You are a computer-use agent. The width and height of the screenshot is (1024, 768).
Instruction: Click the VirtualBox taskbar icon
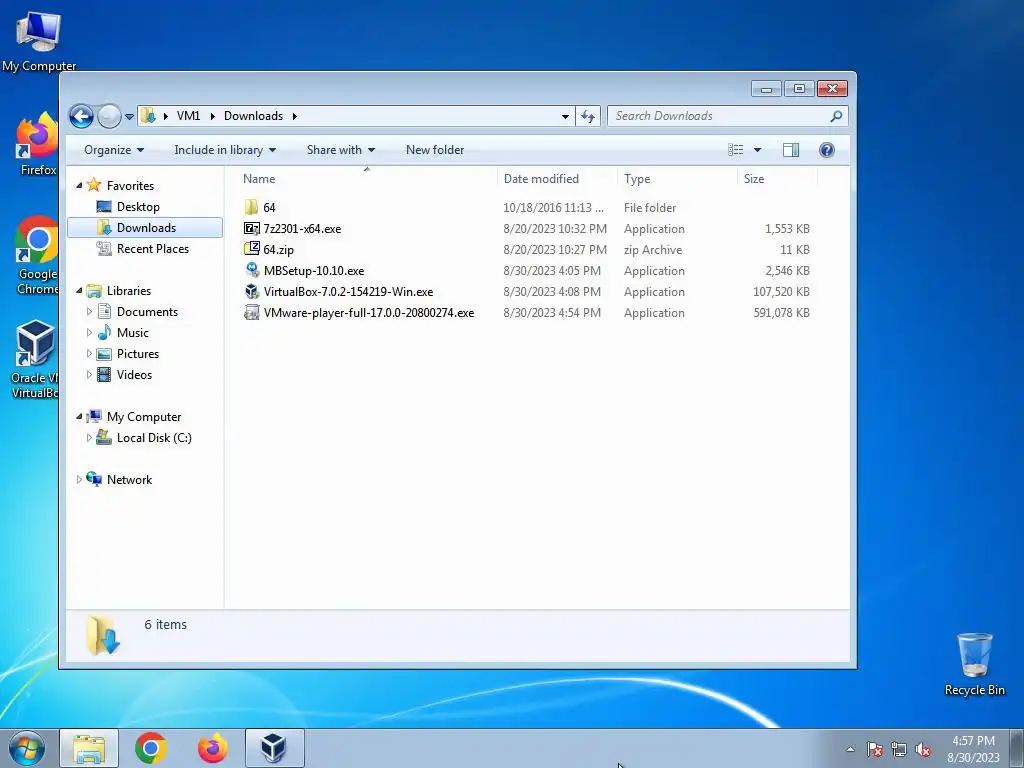pyautogui.click(x=274, y=748)
